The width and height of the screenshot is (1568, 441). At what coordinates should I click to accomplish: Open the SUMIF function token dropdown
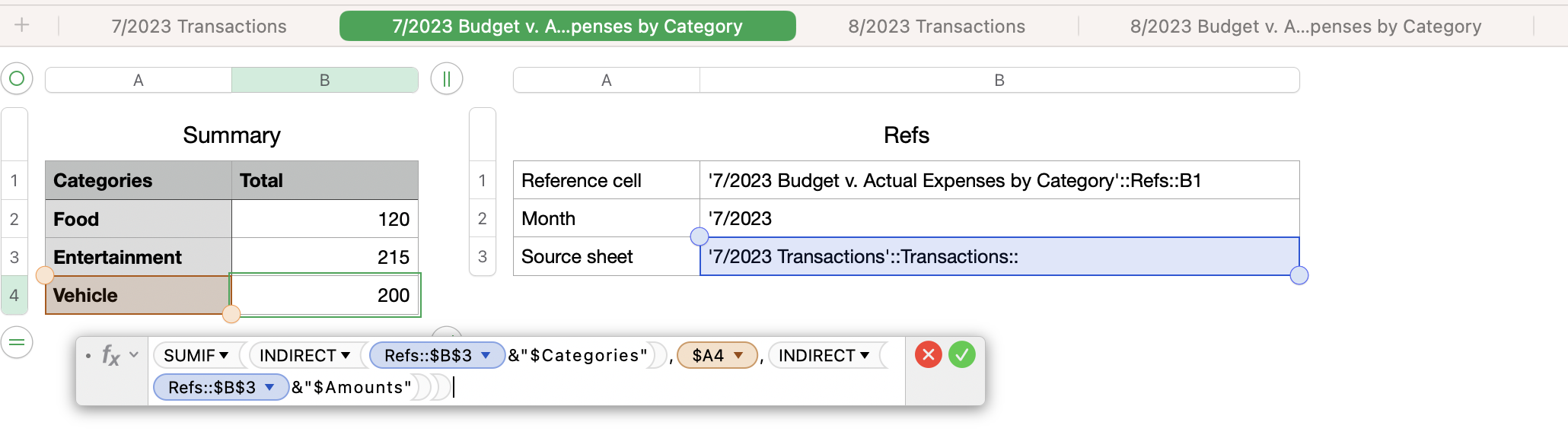(x=224, y=355)
